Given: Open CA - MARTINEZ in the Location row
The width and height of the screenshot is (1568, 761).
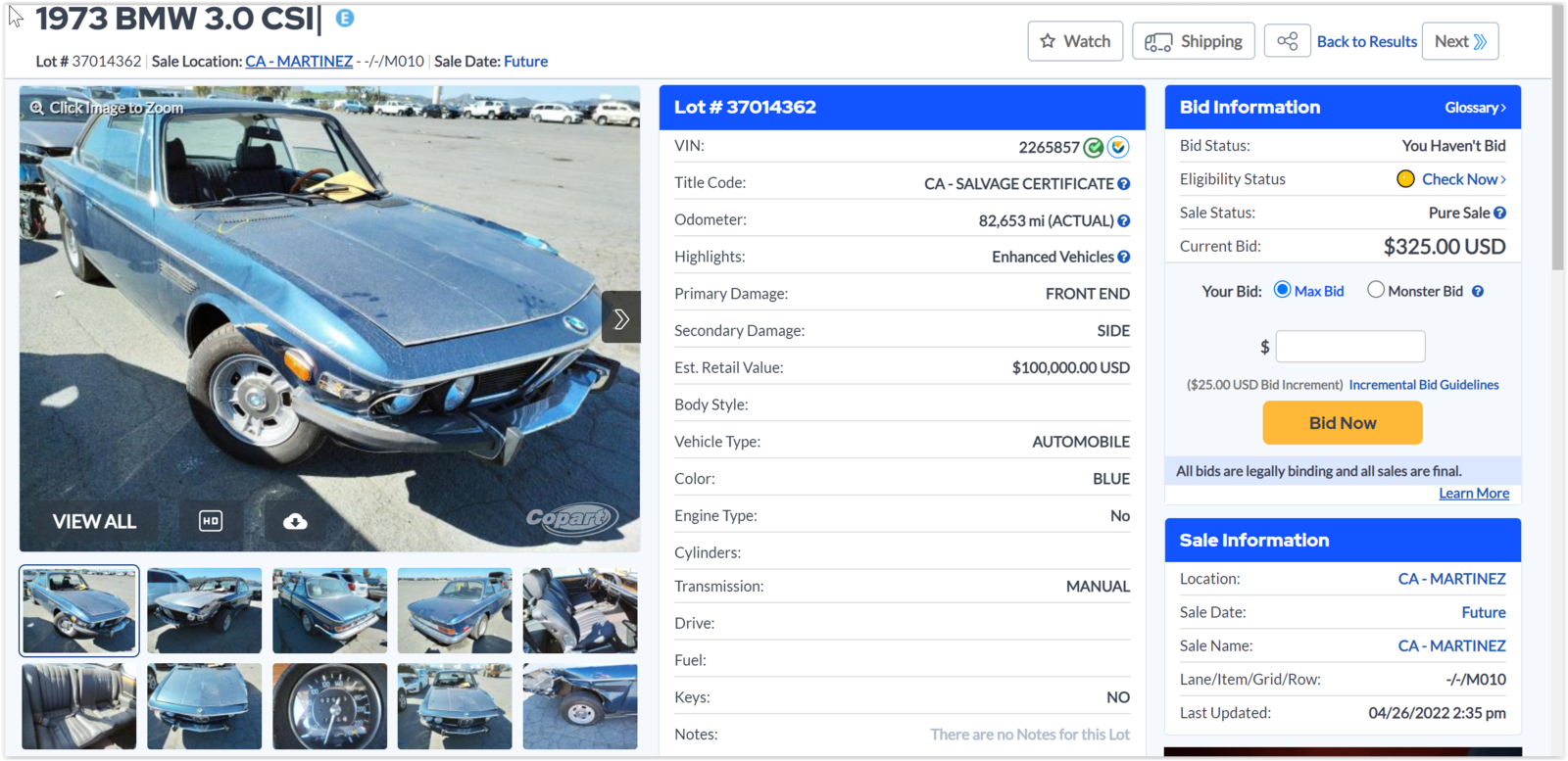Looking at the screenshot, I should [1452, 579].
